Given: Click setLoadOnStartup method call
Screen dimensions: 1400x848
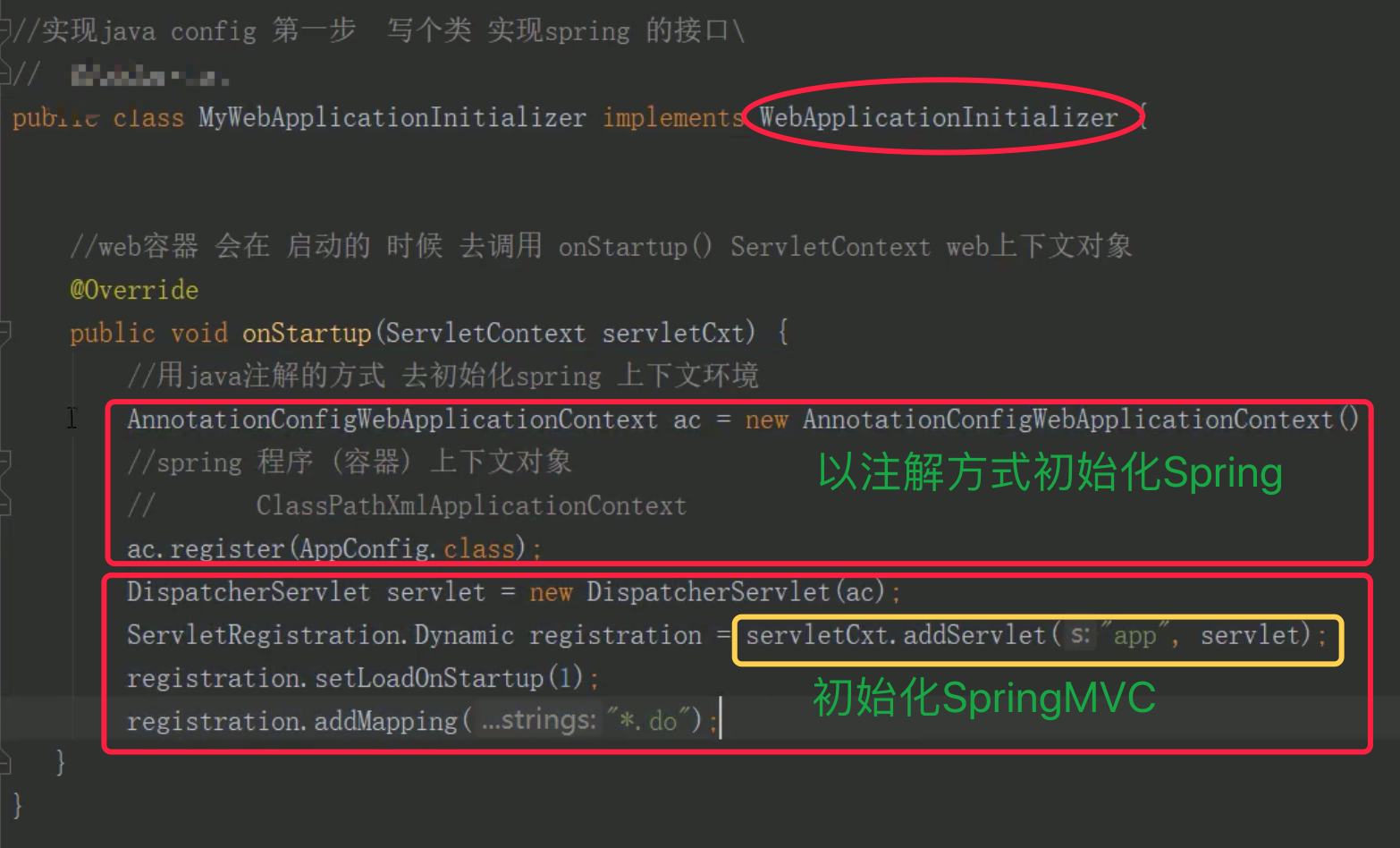Looking at the screenshot, I should pyautogui.click(x=429, y=678).
